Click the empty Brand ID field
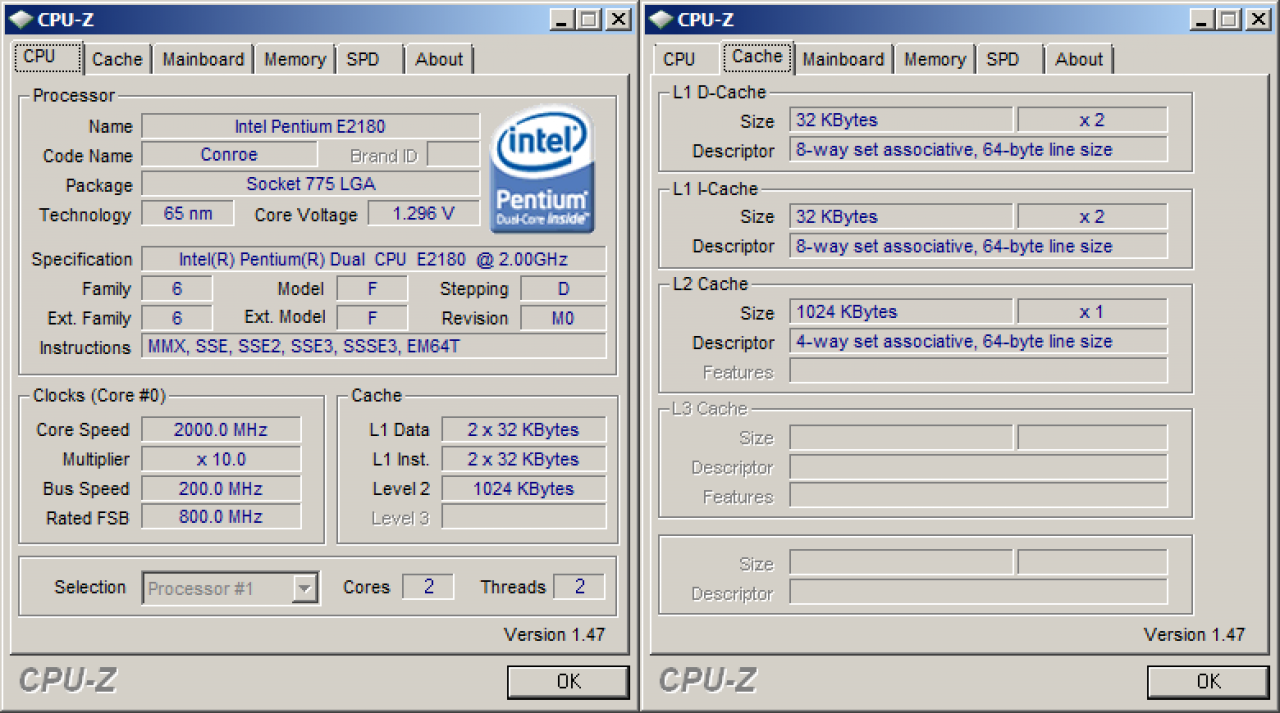The image size is (1280, 713). [x=453, y=155]
